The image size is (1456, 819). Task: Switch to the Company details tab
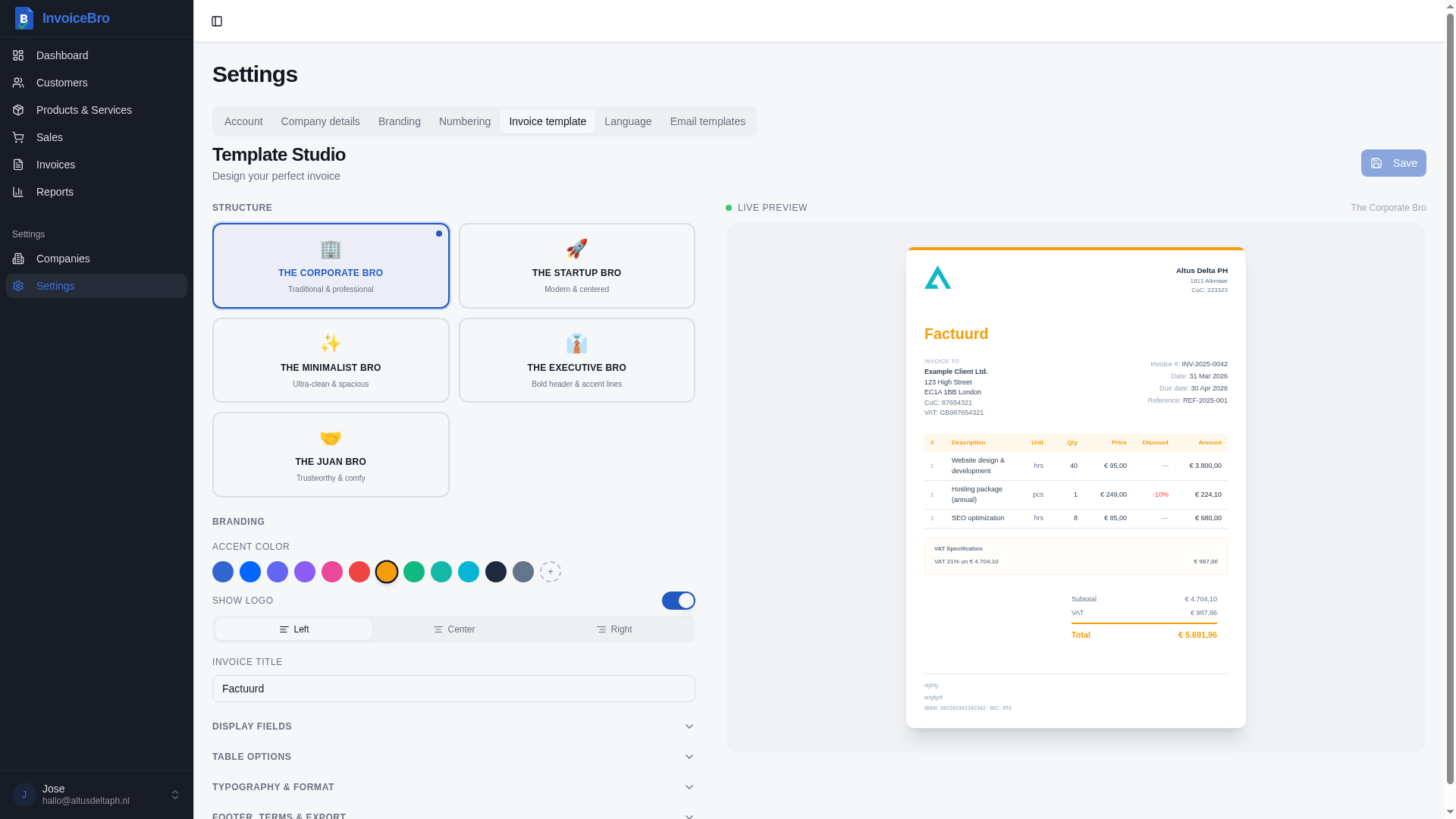(320, 121)
